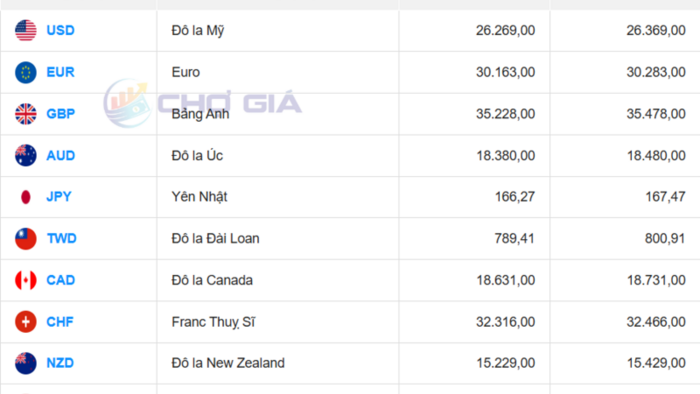Open the USD currency link
Viewport: 700px width, 394px height.
pos(60,30)
